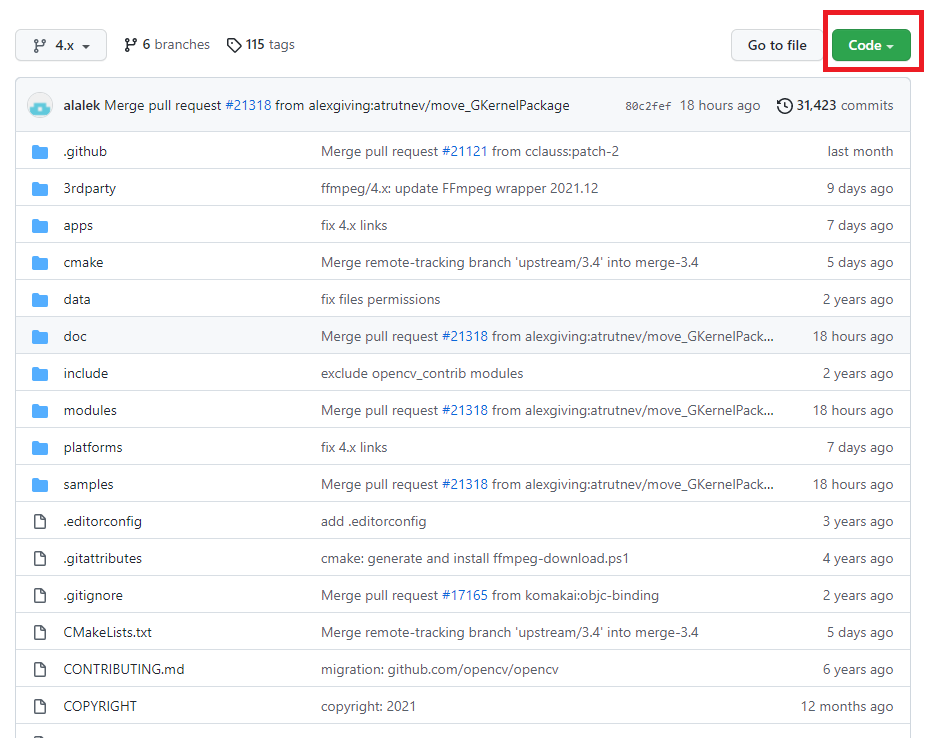Click the 3rdparty folder icon
929x738 pixels.
tap(40, 189)
